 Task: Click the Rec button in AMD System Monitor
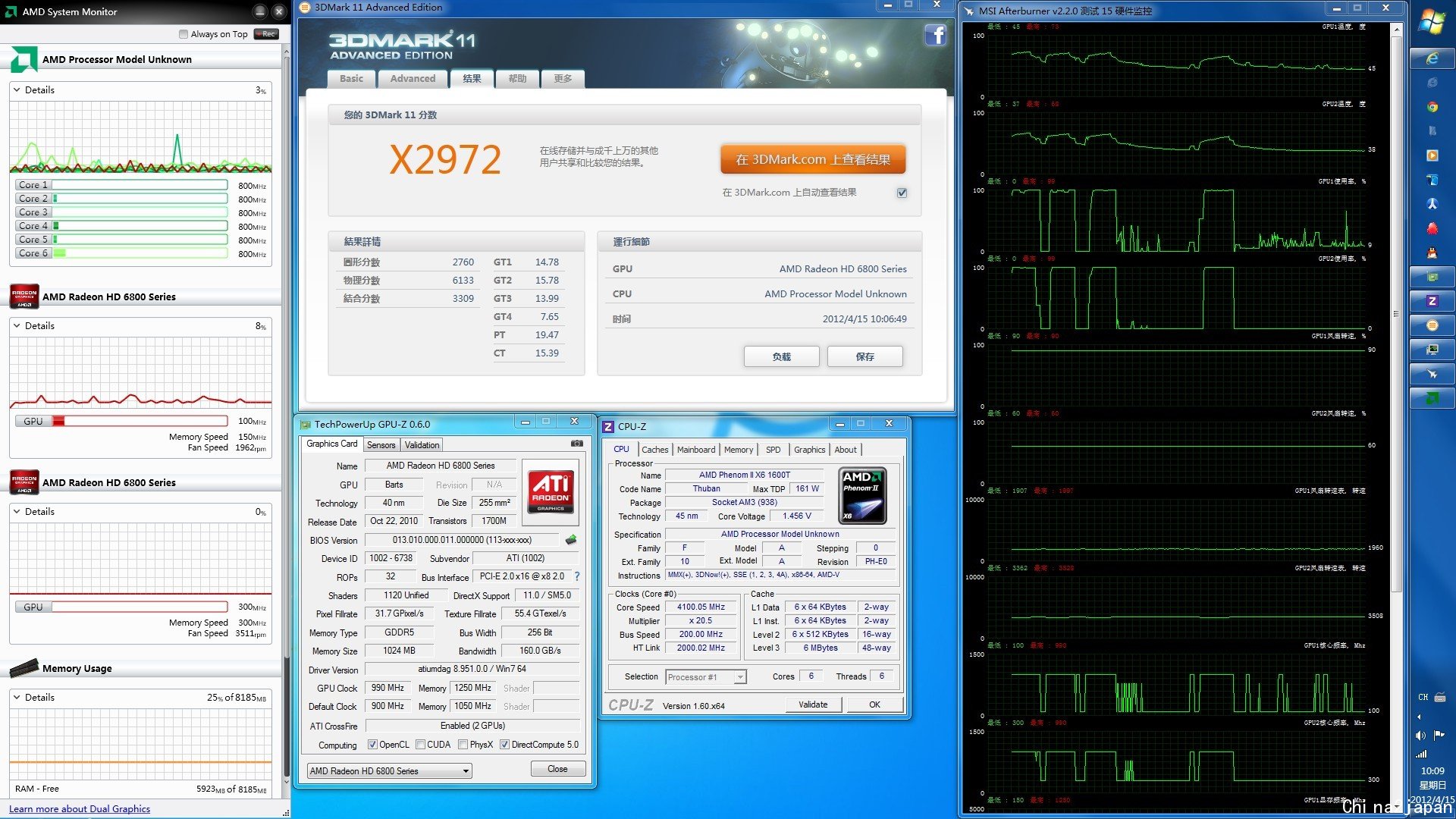point(266,34)
